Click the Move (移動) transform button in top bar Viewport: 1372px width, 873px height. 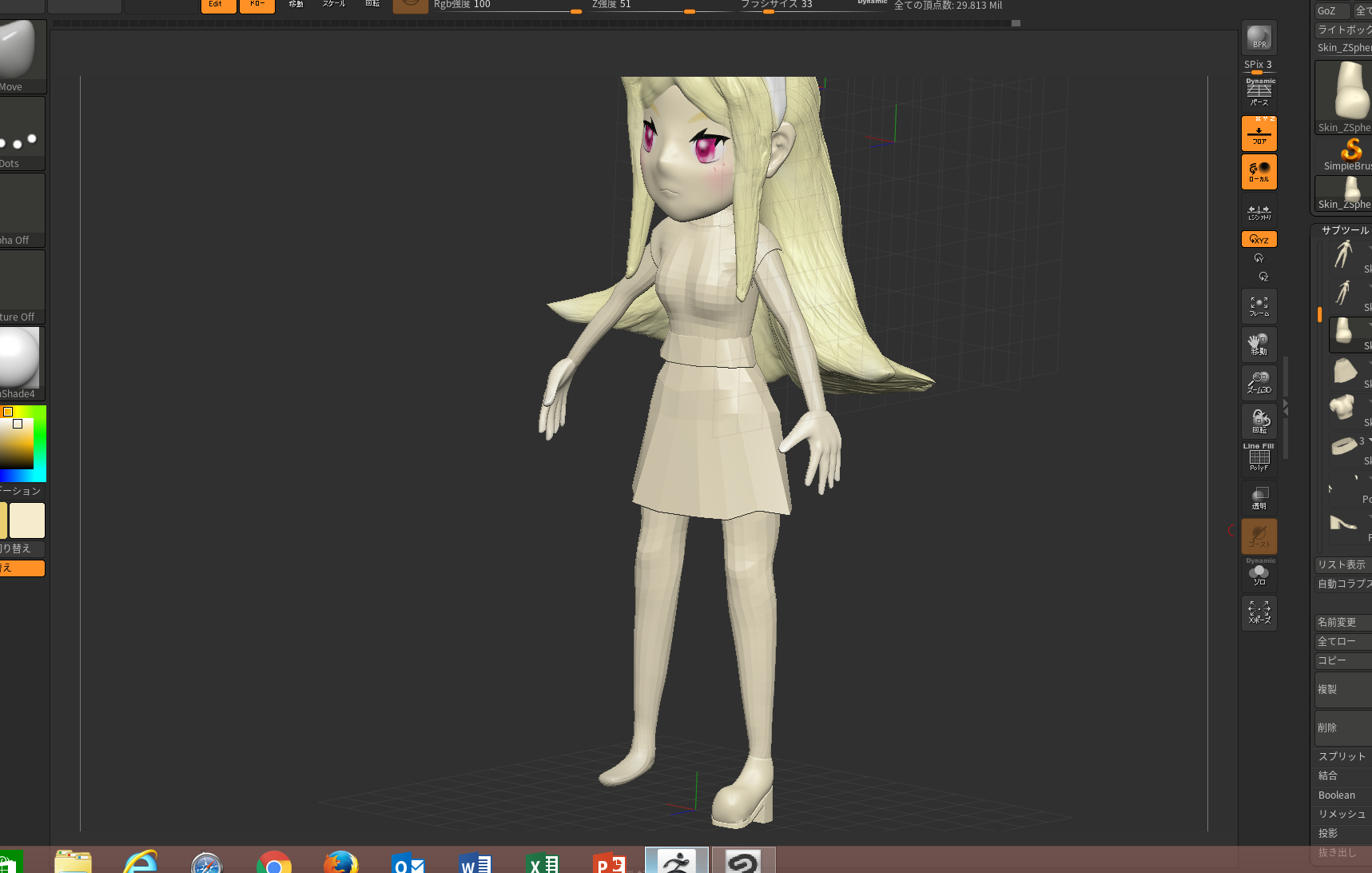[x=296, y=6]
